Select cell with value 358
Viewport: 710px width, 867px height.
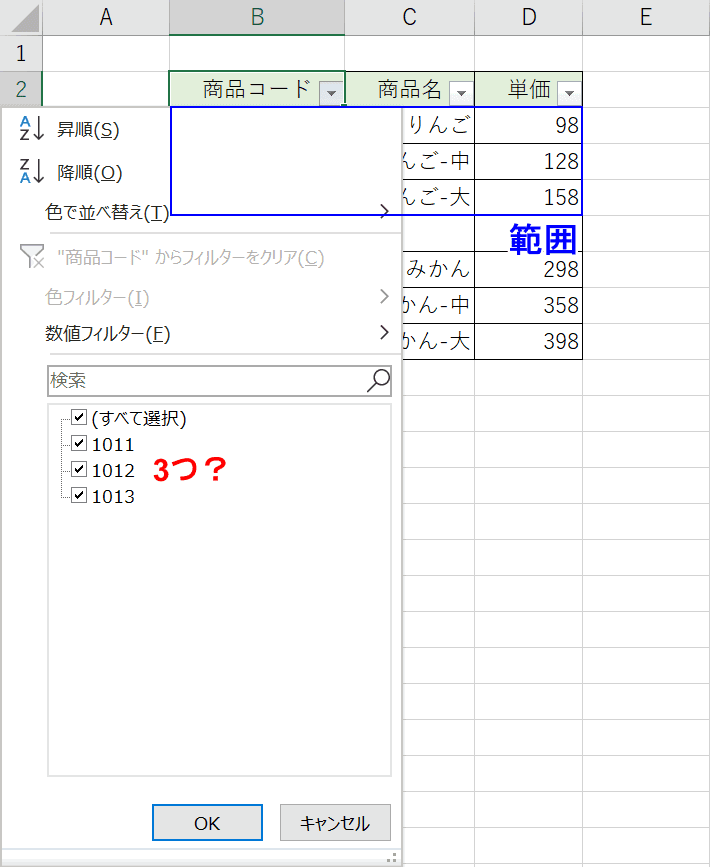point(528,305)
